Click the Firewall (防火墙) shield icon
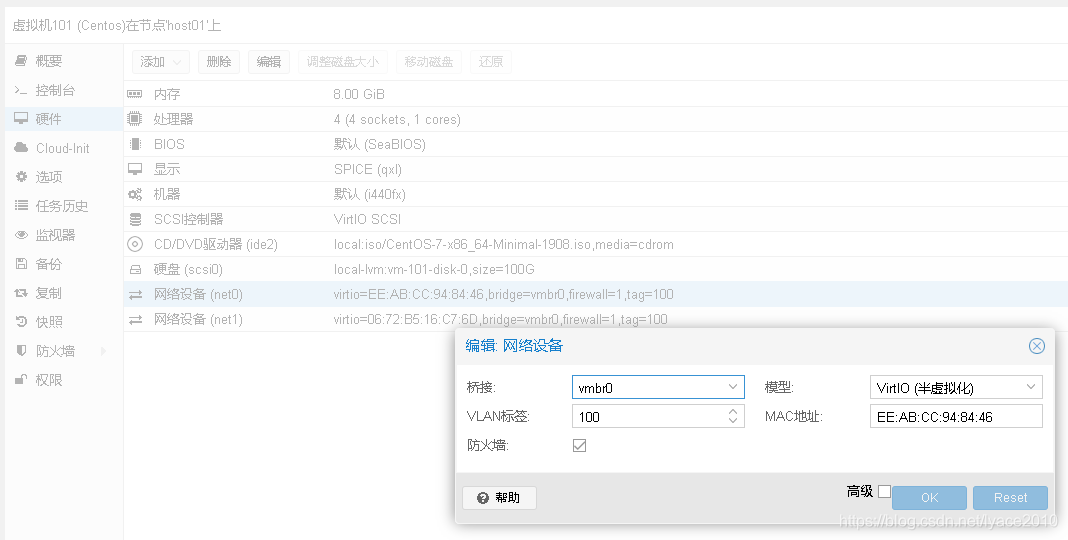1068x540 pixels. (x=21, y=351)
